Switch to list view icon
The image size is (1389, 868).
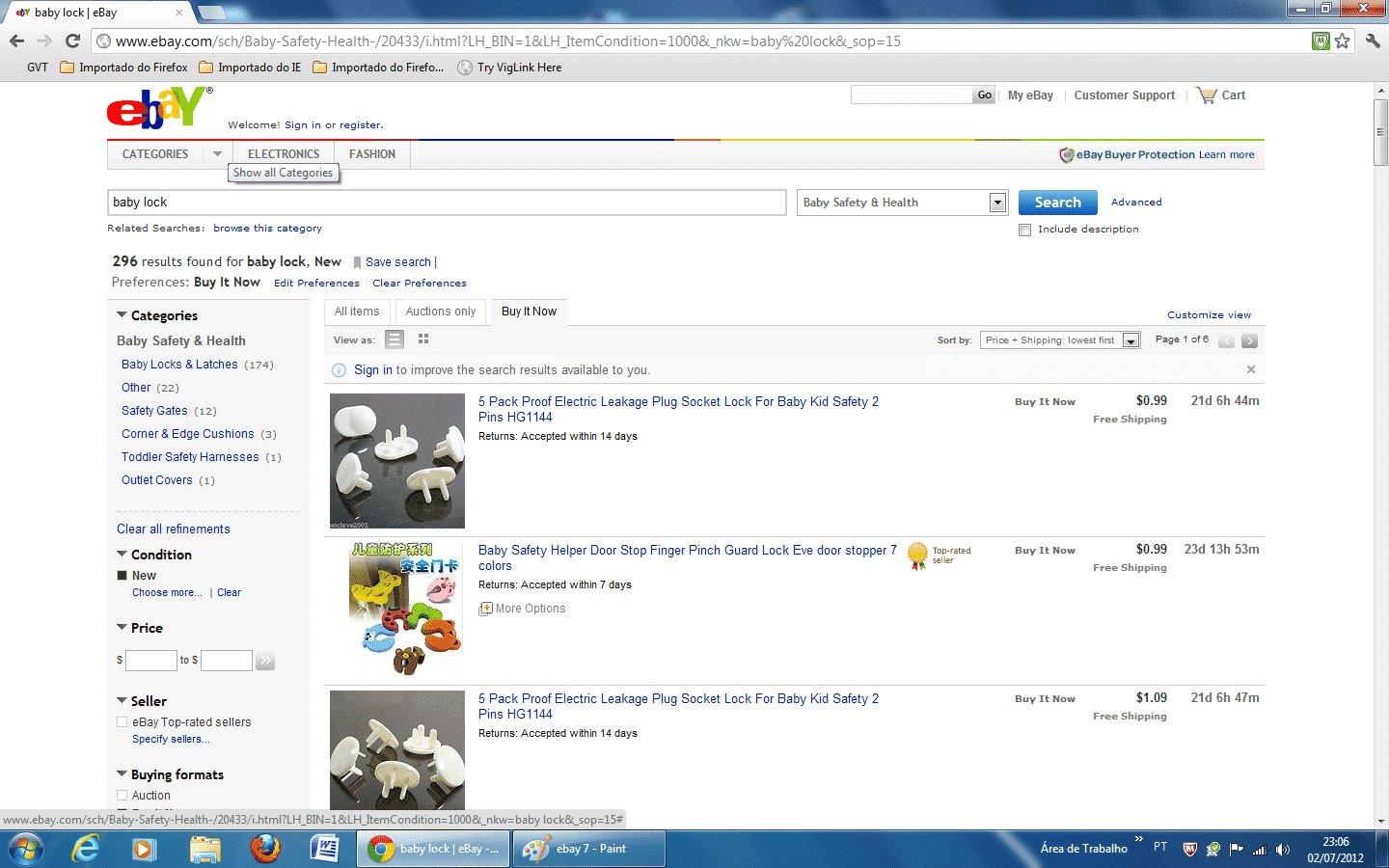[394, 339]
